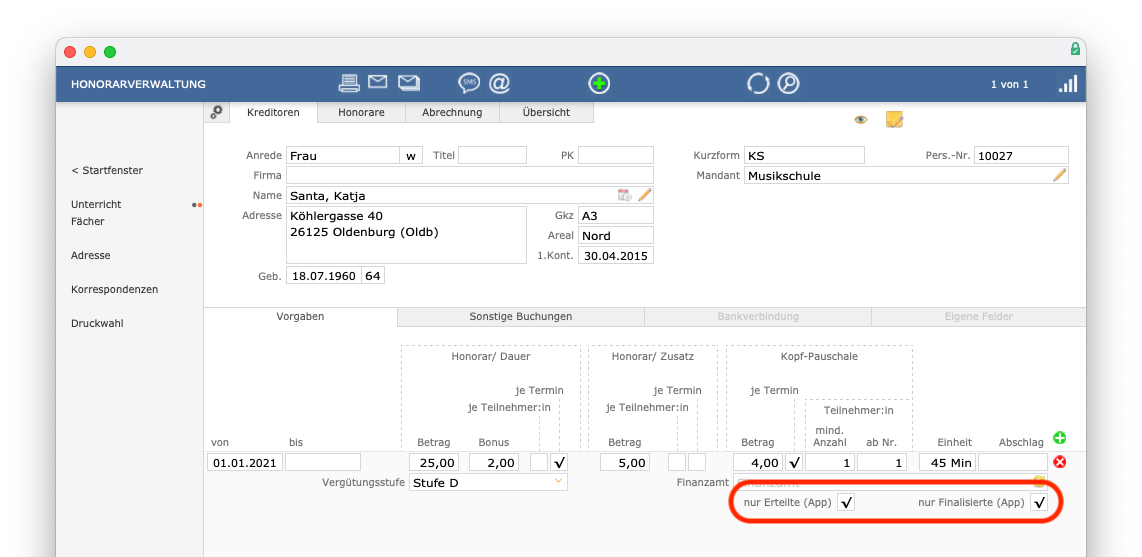Click the Adresse text area
This screenshot has width=1142, height=557.
point(406,234)
